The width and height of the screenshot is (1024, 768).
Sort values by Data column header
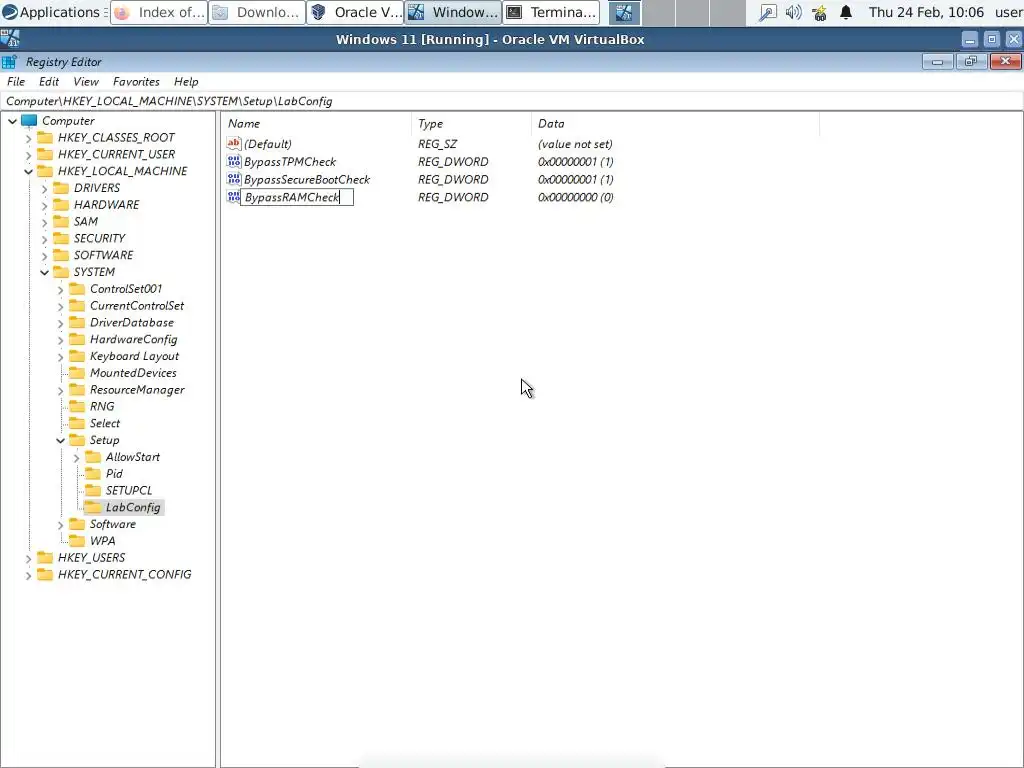click(x=675, y=123)
